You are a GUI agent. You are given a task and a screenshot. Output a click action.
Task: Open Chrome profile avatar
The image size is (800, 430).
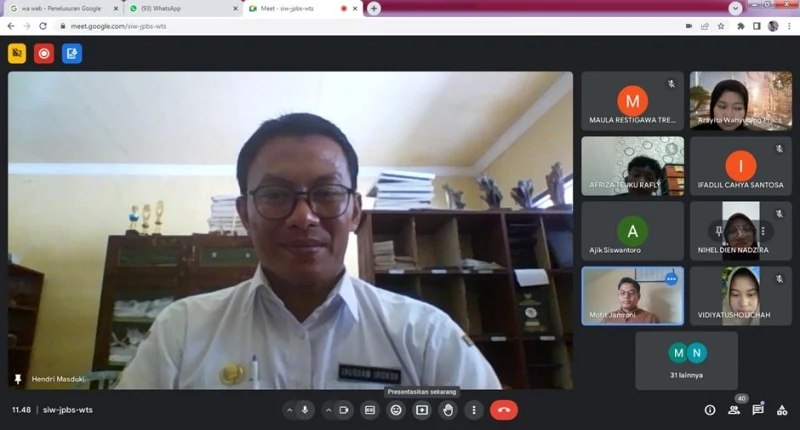coord(773,26)
